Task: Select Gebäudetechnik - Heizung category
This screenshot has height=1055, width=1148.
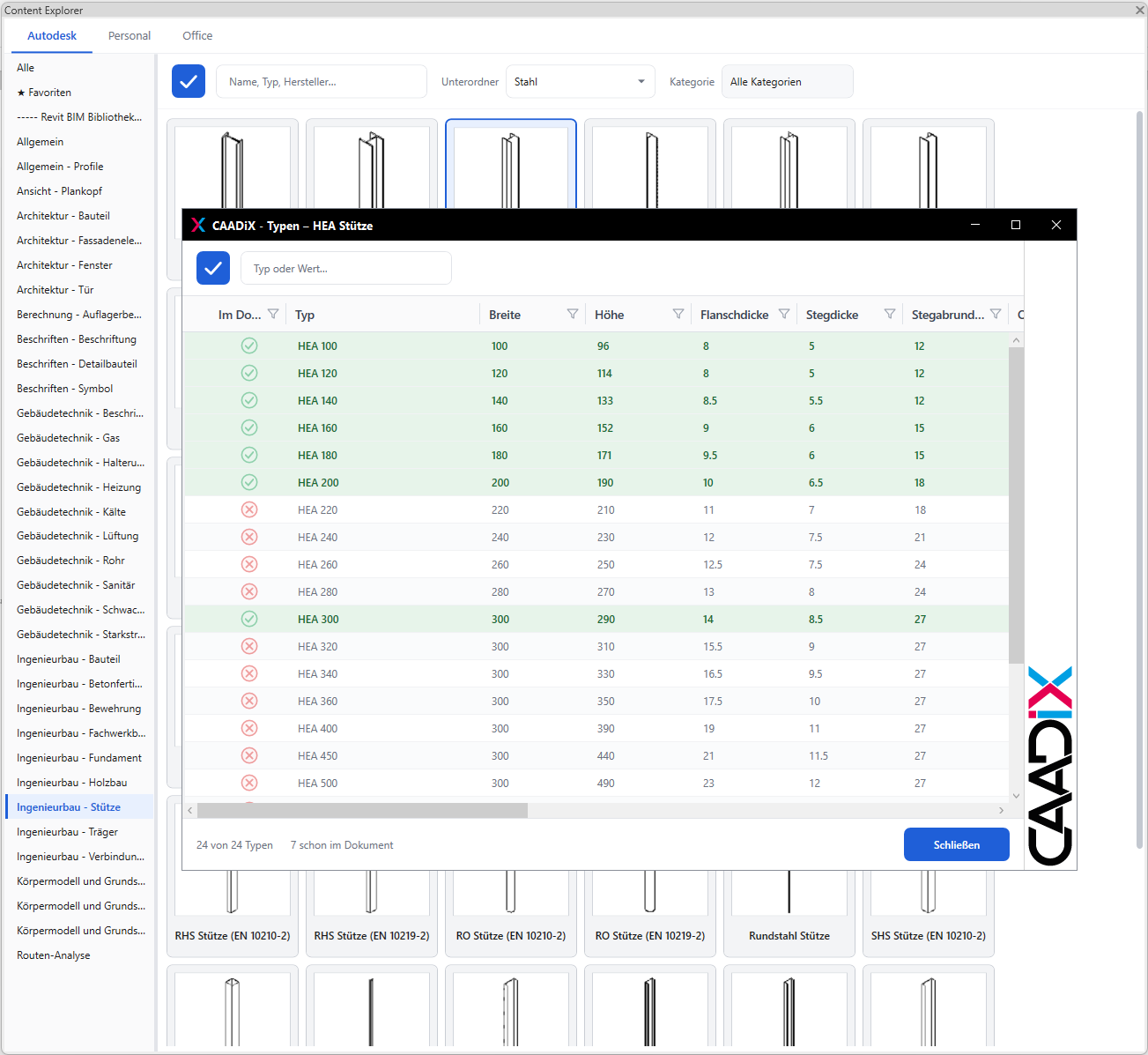Action: coord(79,487)
